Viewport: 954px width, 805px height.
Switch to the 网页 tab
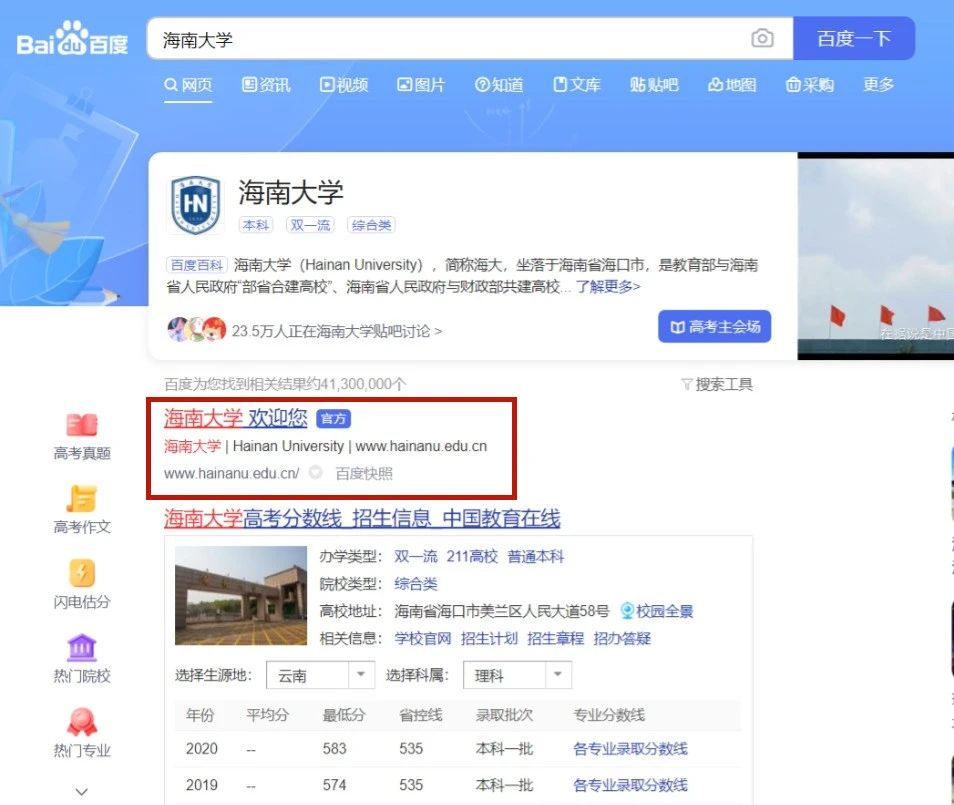pos(188,85)
